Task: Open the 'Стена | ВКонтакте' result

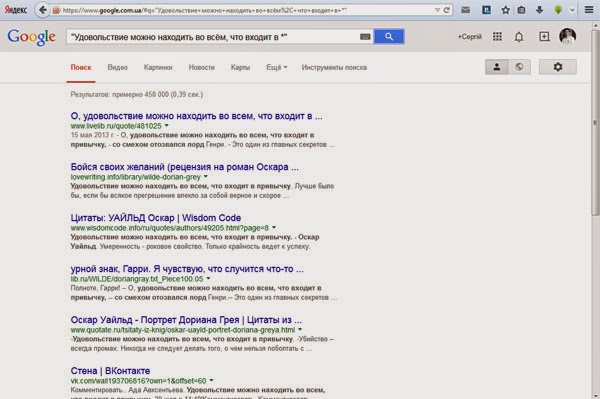Action: coord(110,371)
